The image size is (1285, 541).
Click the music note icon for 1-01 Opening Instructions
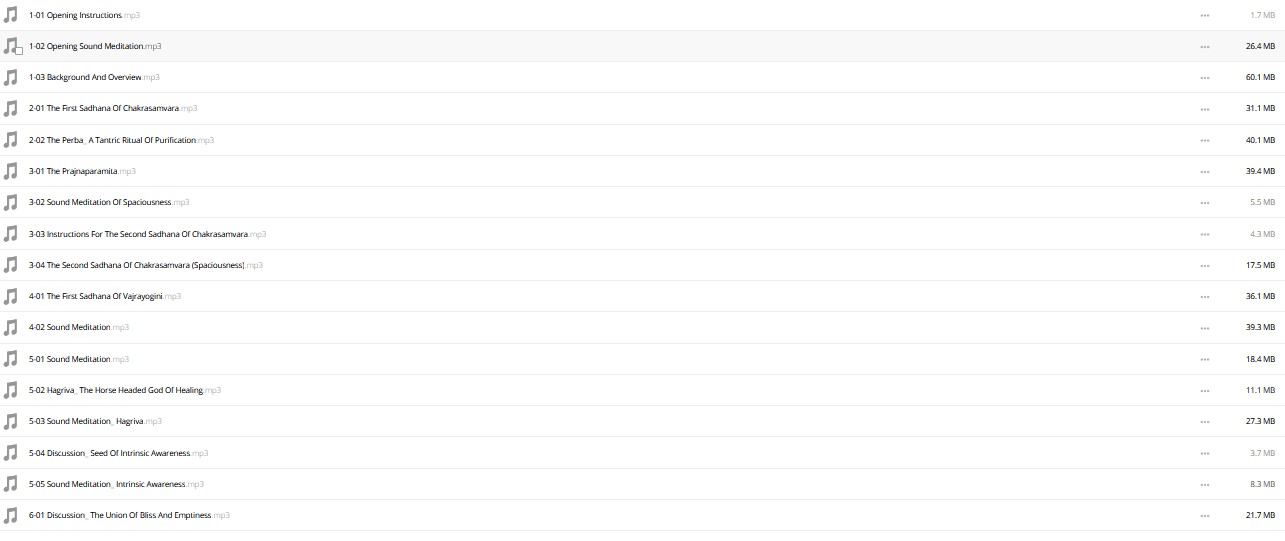point(11,15)
